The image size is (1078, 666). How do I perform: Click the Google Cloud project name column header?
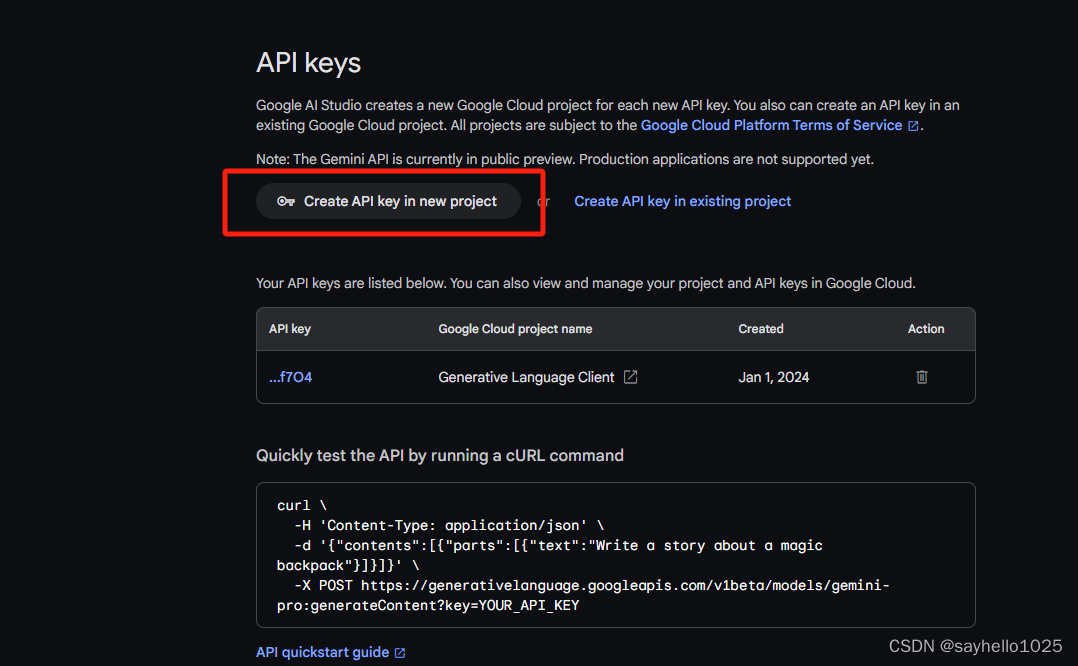tap(515, 329)
